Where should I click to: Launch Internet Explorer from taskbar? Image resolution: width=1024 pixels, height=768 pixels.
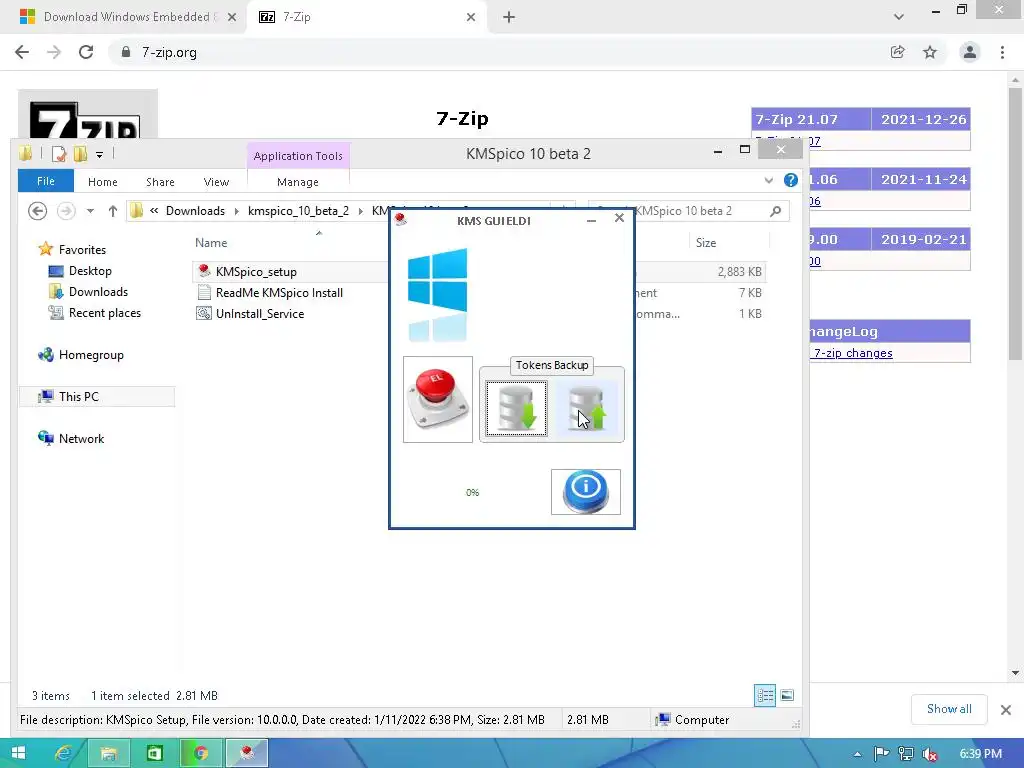[63, 753]
